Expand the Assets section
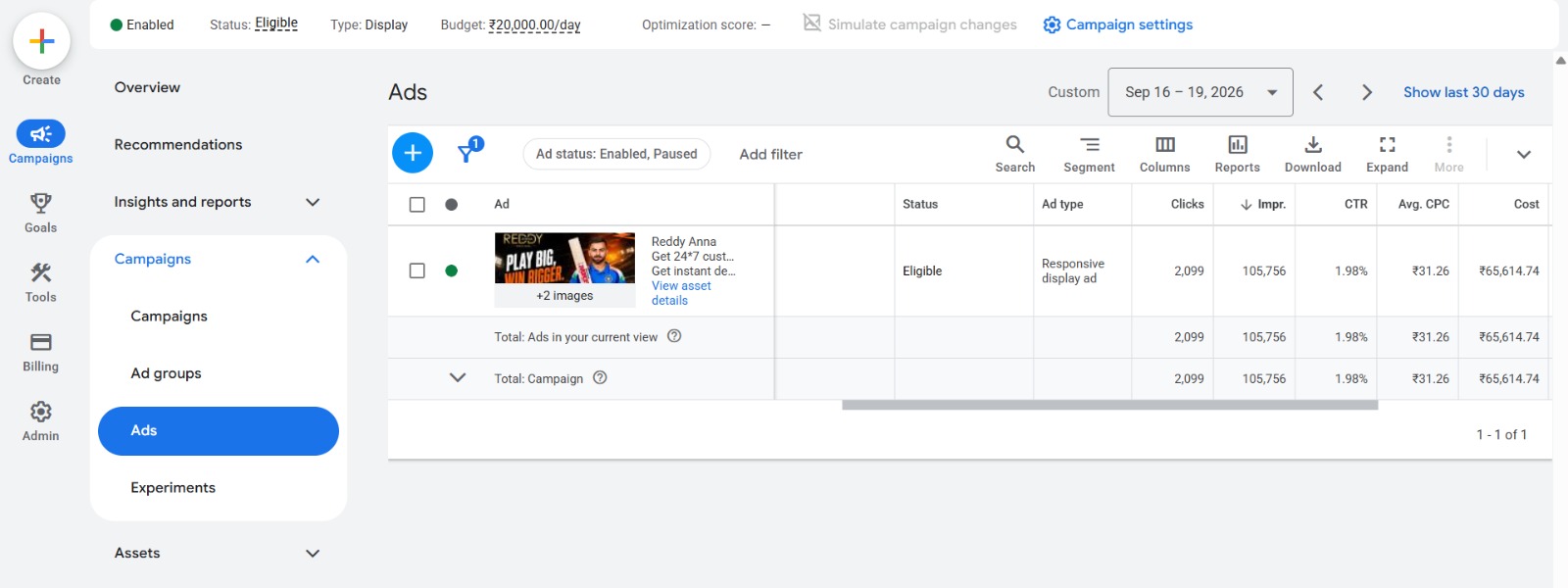The height and width of the screenshot is (588, 1568). click(313, 553)
